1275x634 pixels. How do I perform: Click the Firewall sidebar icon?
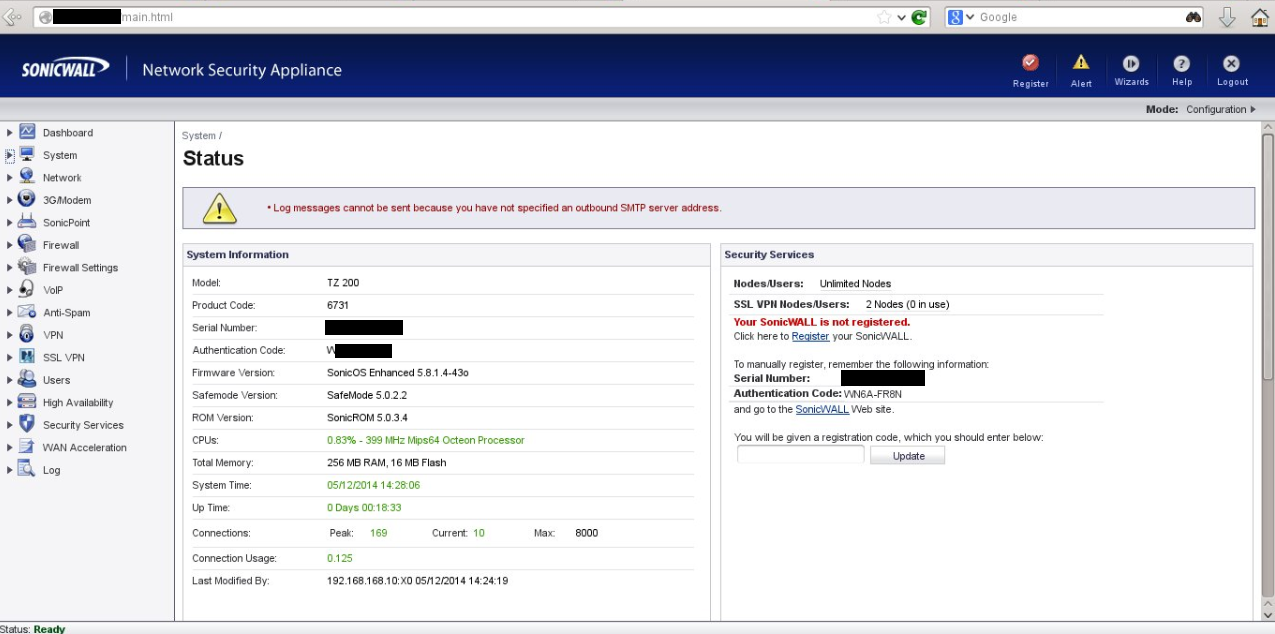tap(27, 245)
